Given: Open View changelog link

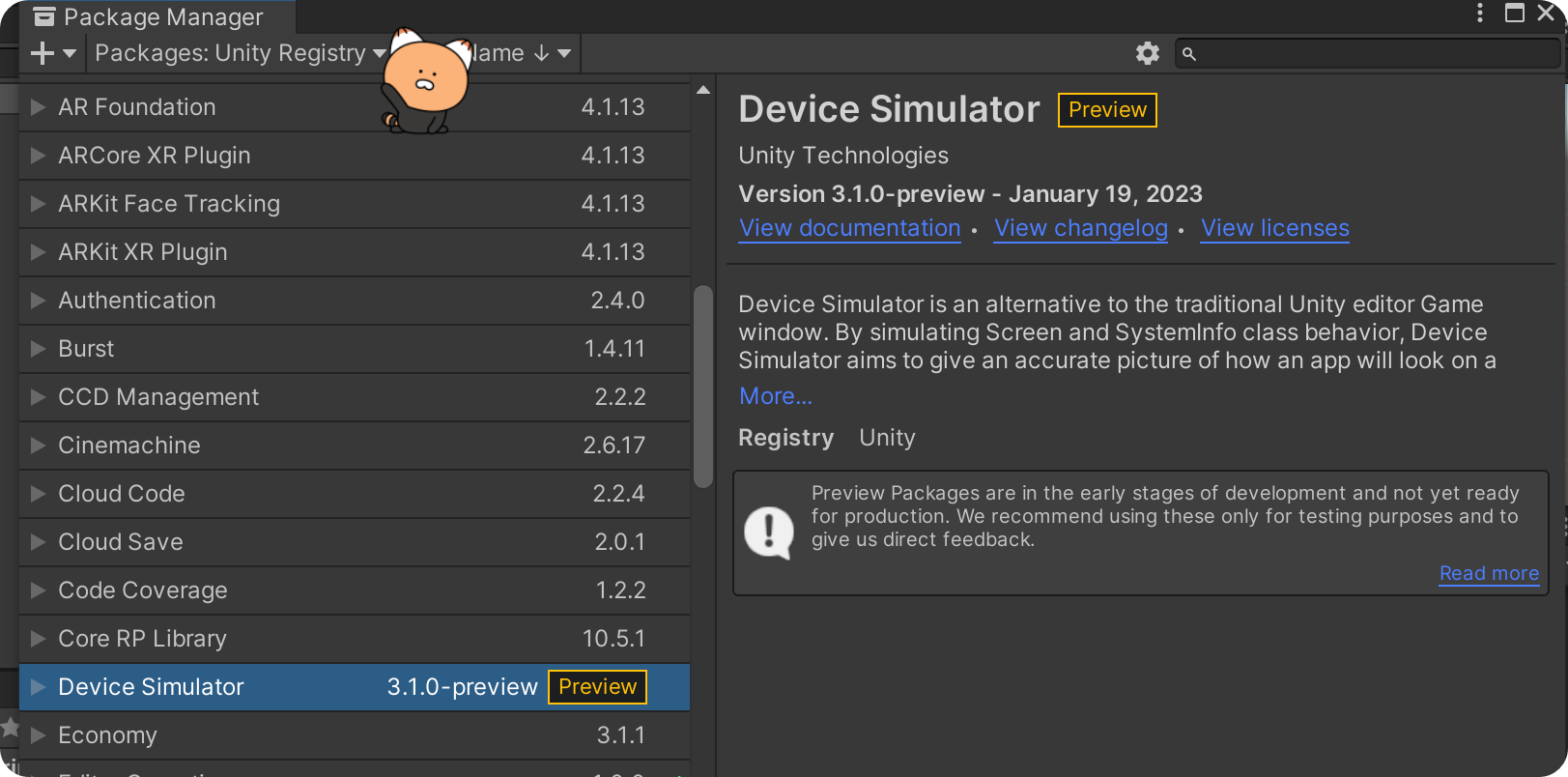Looking at the screenshot, I should pos(1081,228).
